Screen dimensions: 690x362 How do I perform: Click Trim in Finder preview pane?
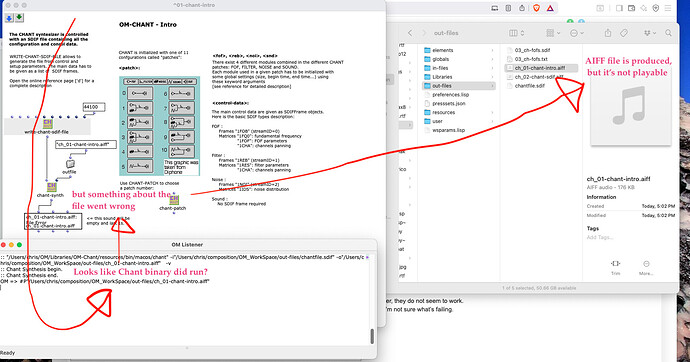[x=616, y=268]
